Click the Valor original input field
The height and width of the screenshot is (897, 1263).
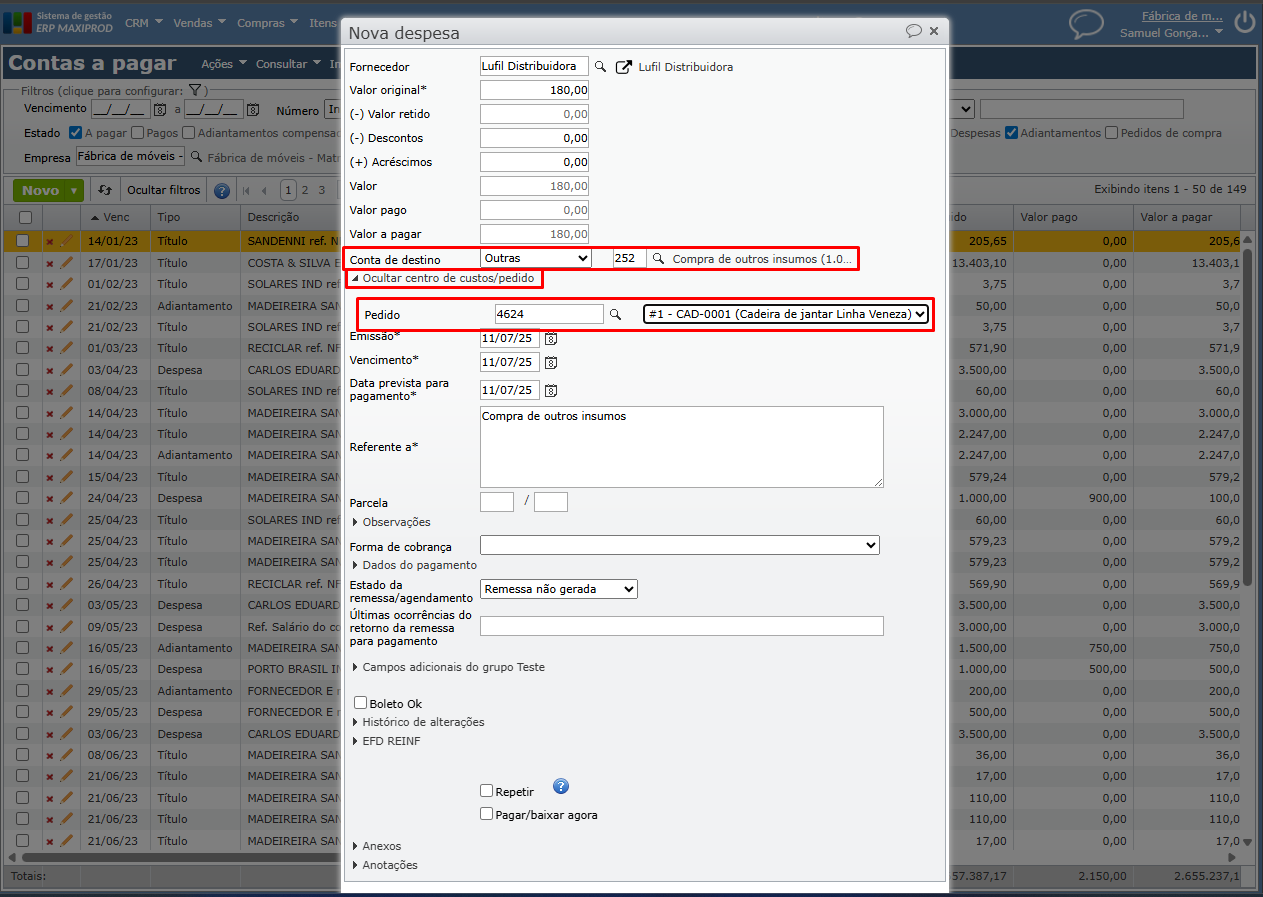pos(534,90)
